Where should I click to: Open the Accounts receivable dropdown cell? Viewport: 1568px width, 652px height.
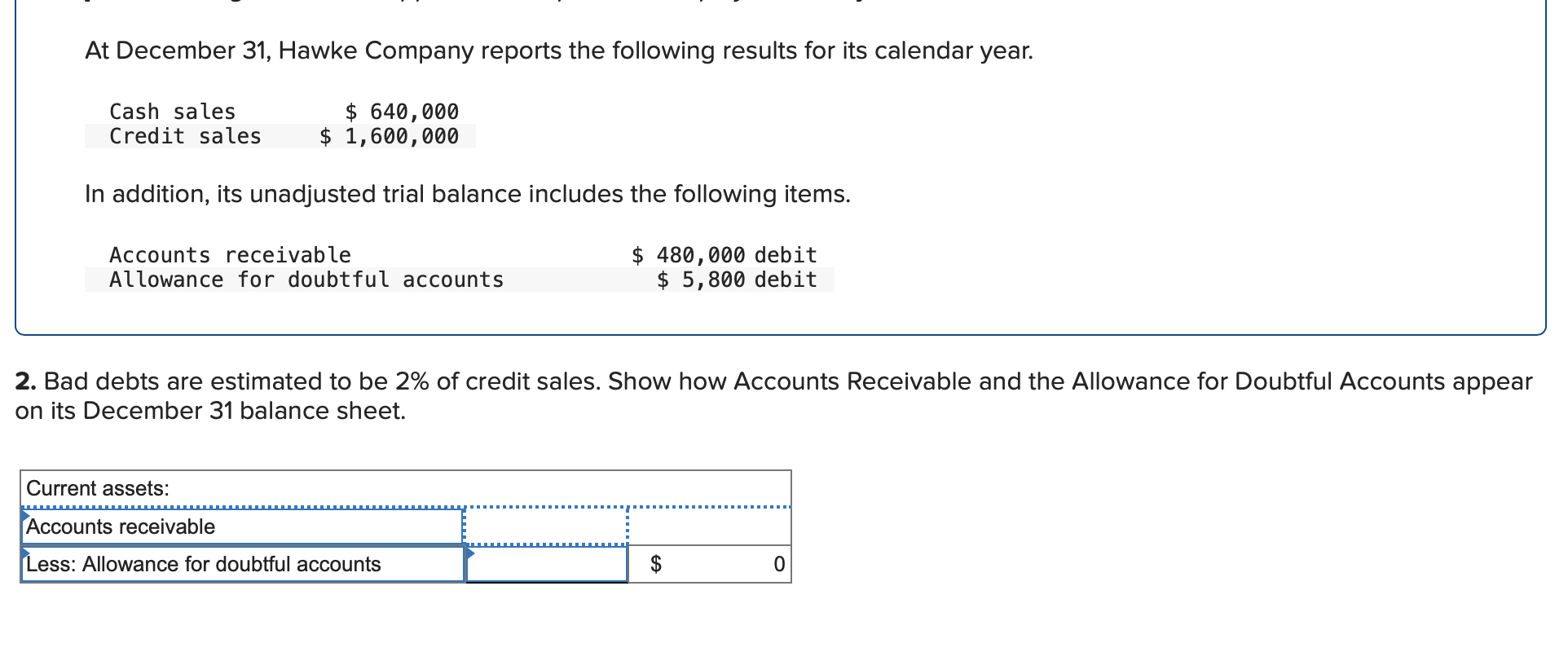(x=242, y=526)
